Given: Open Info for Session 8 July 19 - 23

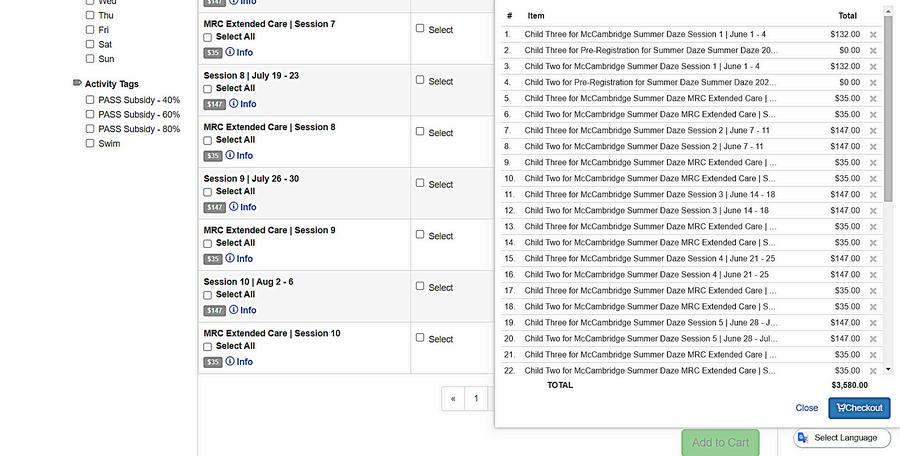Looking at the screenshot, I should (242, 104).
